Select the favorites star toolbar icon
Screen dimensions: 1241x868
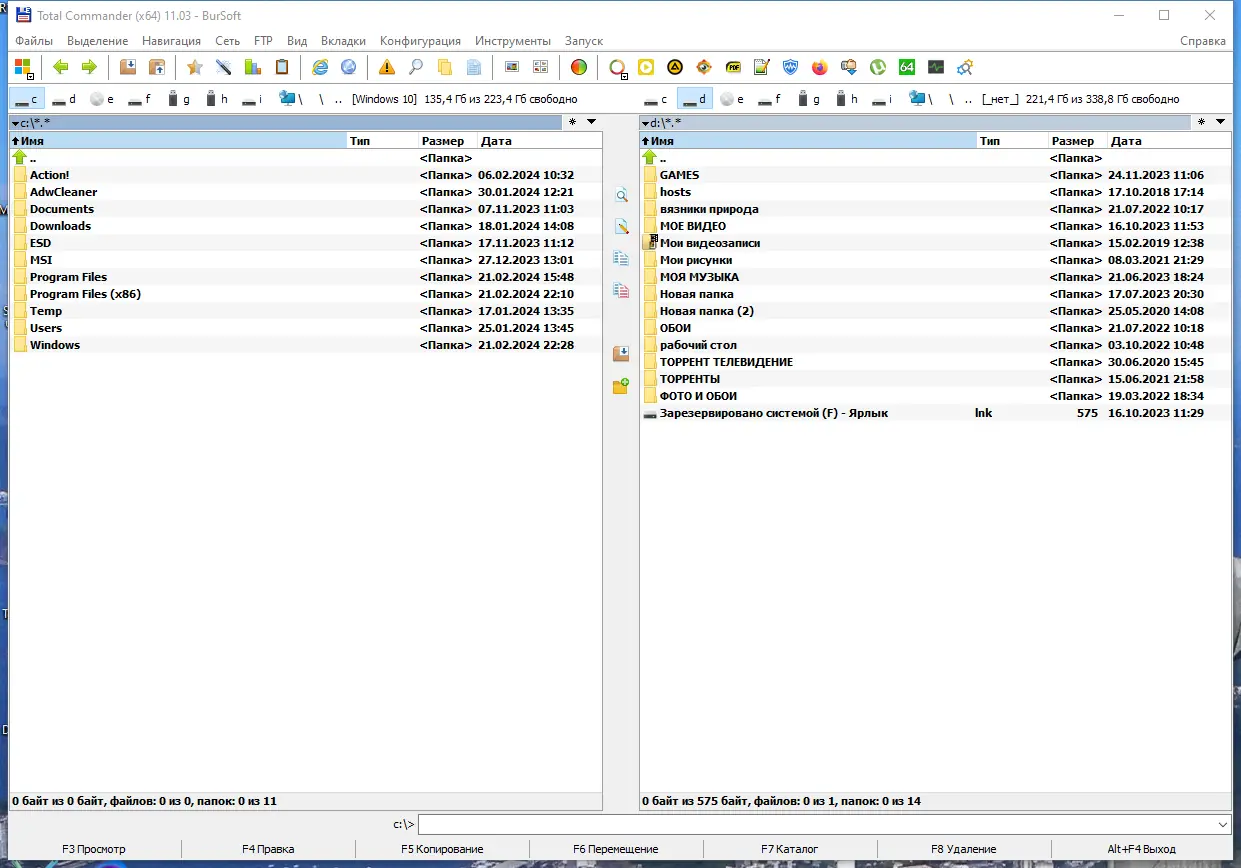(196, 67)
